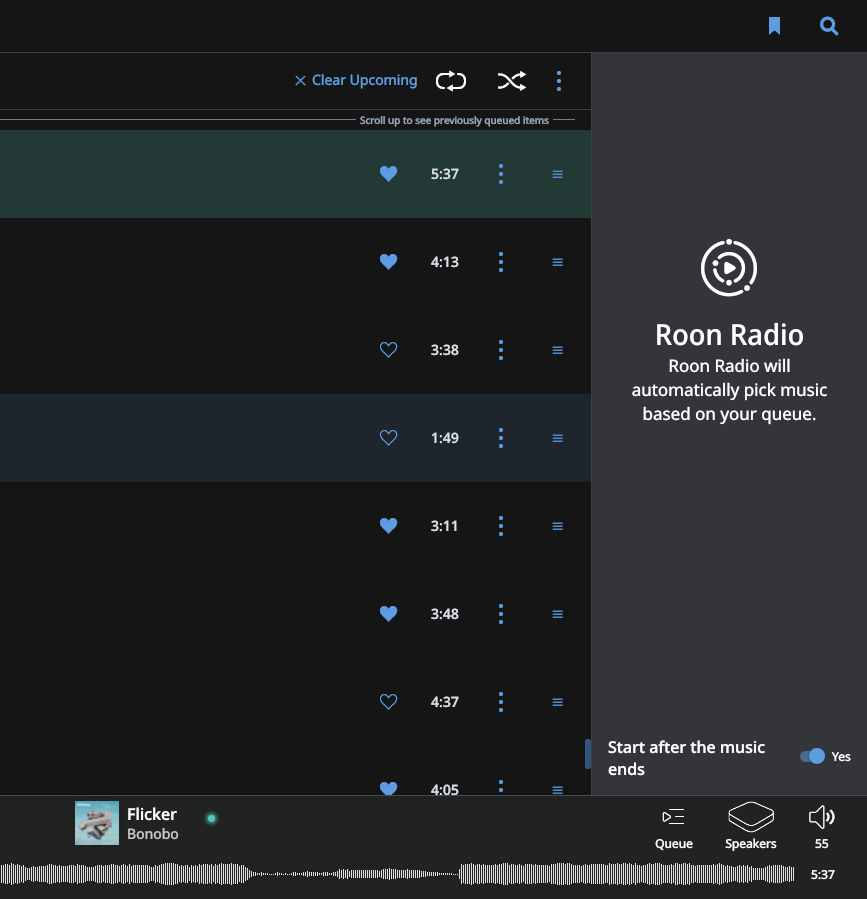This screenshot has width=867, height=899.
Task: Favorite the 1:49 track heart
Action: tap(388, 437)
